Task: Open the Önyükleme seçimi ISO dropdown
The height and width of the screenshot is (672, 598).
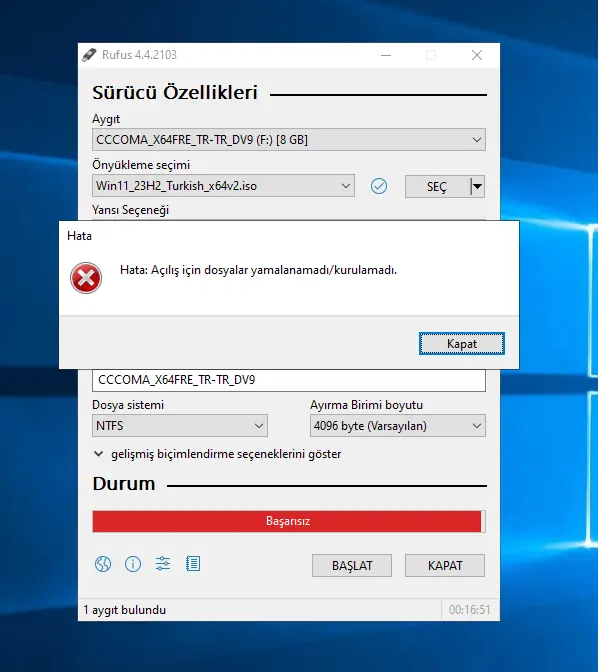Action: pyautogui.click(x=223, y=186)
